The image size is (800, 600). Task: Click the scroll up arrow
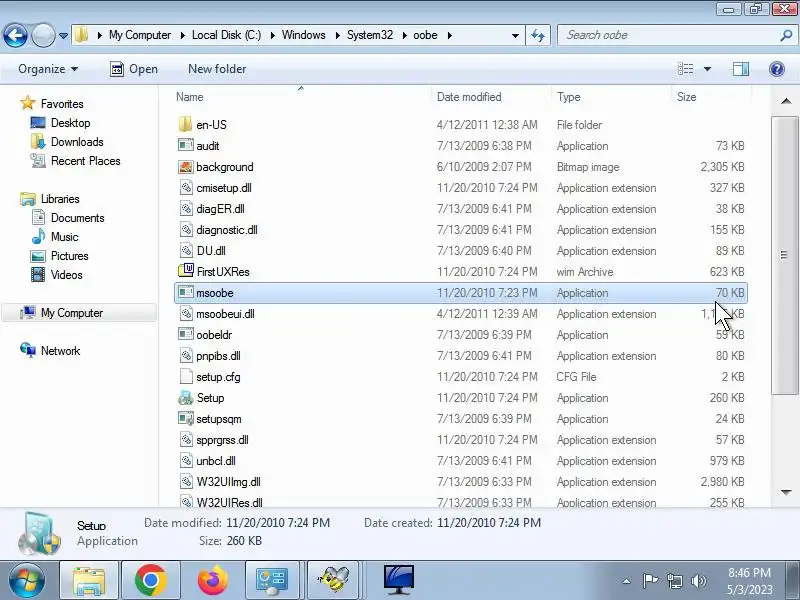pos(786,101)
